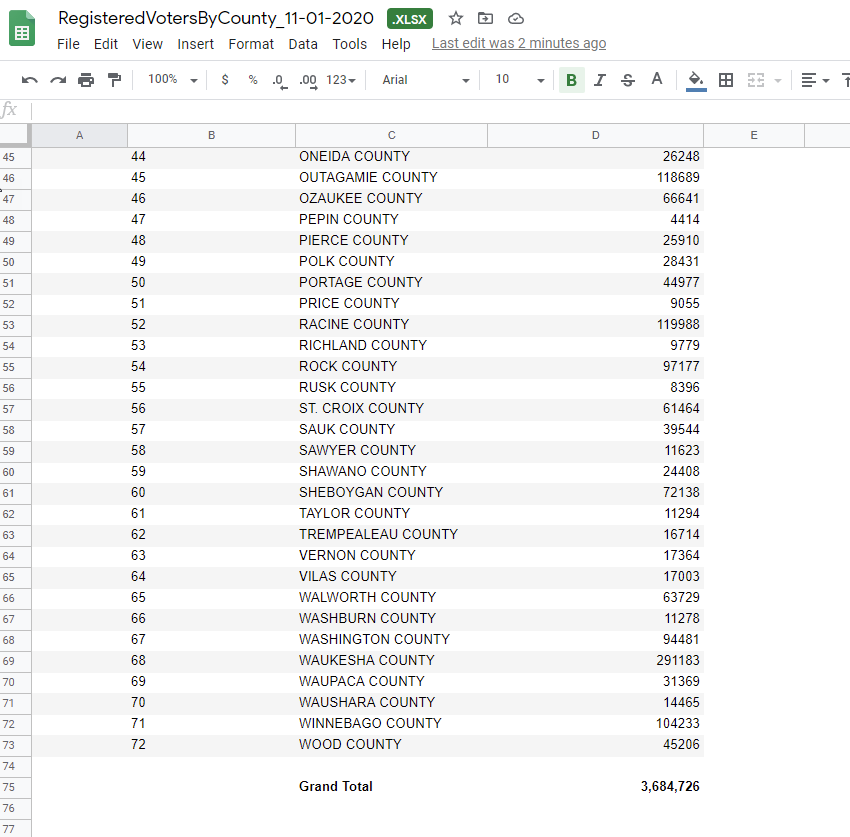This screenshot has height=837, width=850.
Task: Open the File menu
Action: [68, 44]
